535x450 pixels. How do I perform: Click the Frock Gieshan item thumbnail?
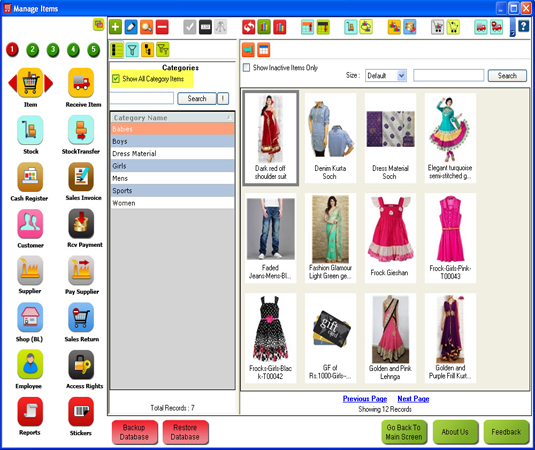tap(390, 238)
